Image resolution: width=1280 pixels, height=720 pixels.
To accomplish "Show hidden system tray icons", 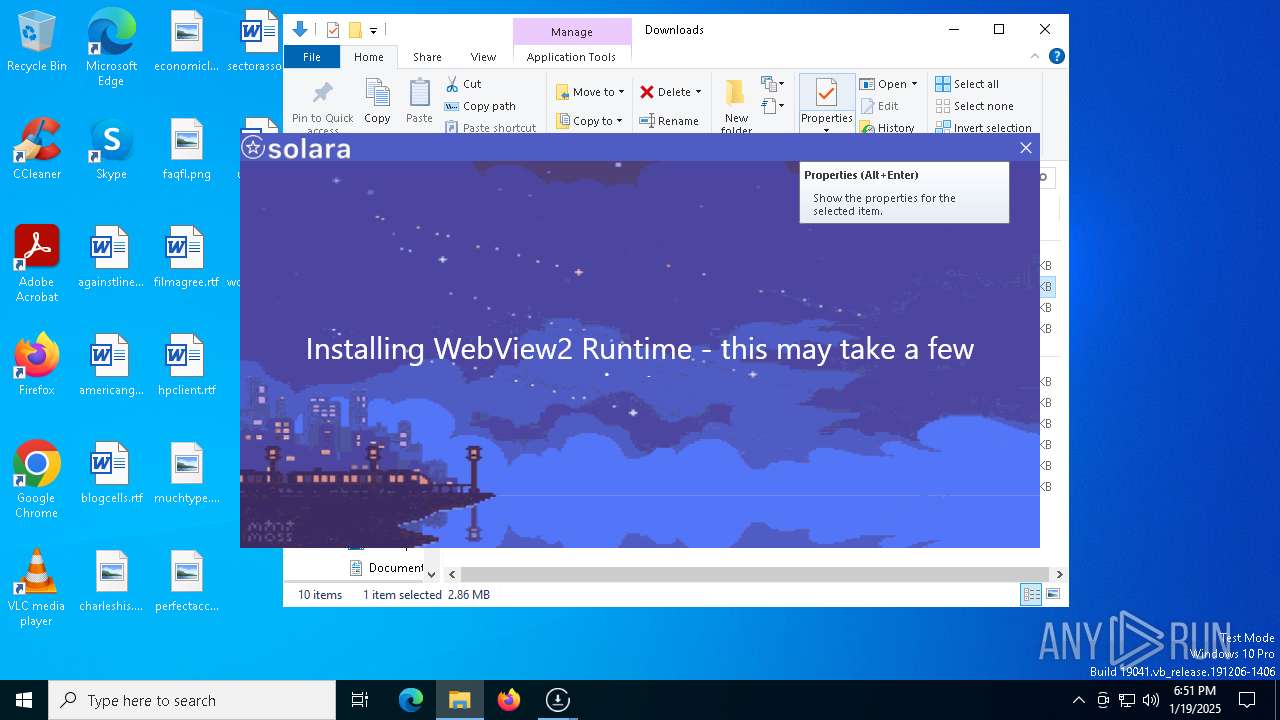I will pos(1078,700).
